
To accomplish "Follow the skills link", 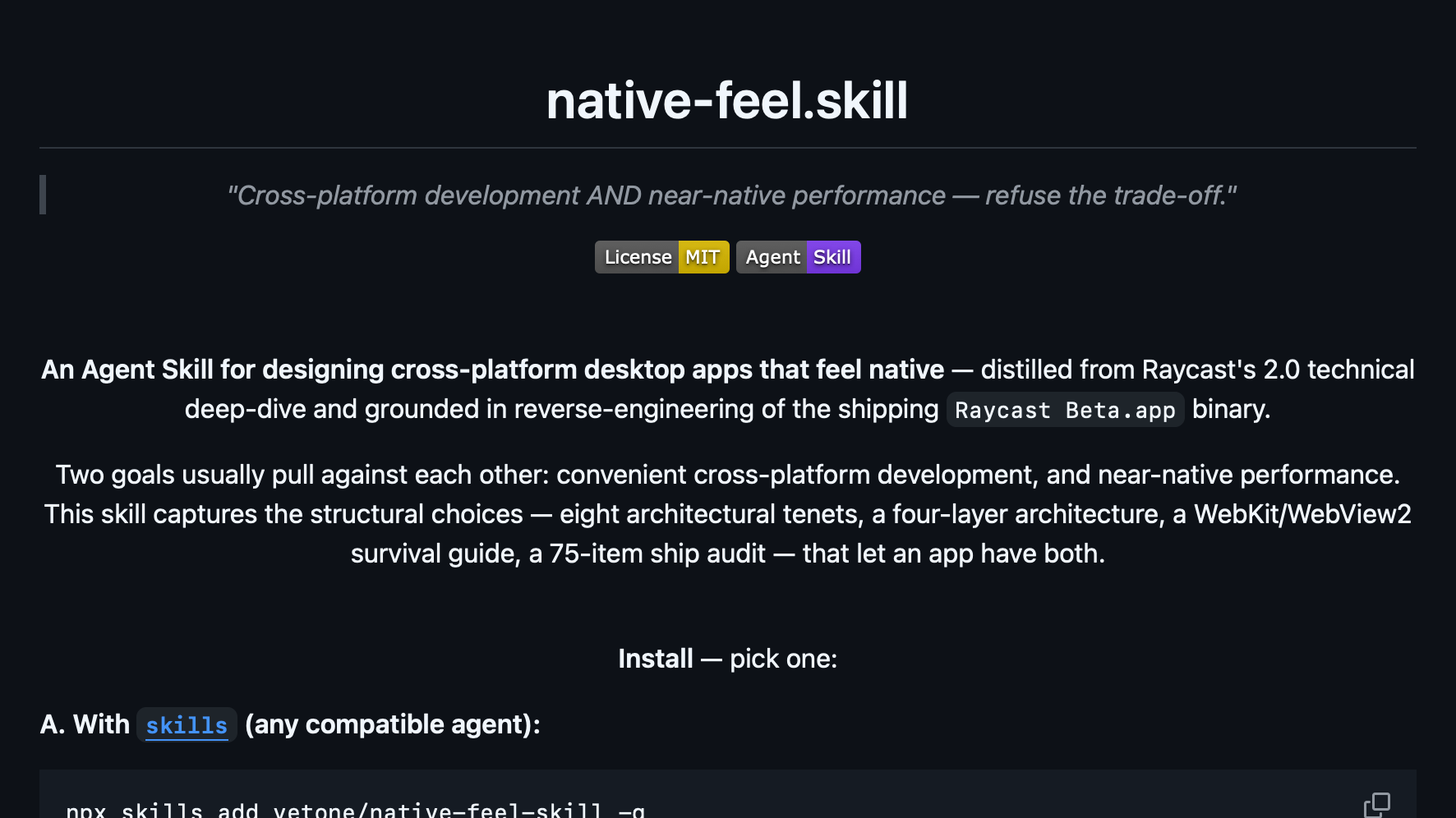I will 187,725.
